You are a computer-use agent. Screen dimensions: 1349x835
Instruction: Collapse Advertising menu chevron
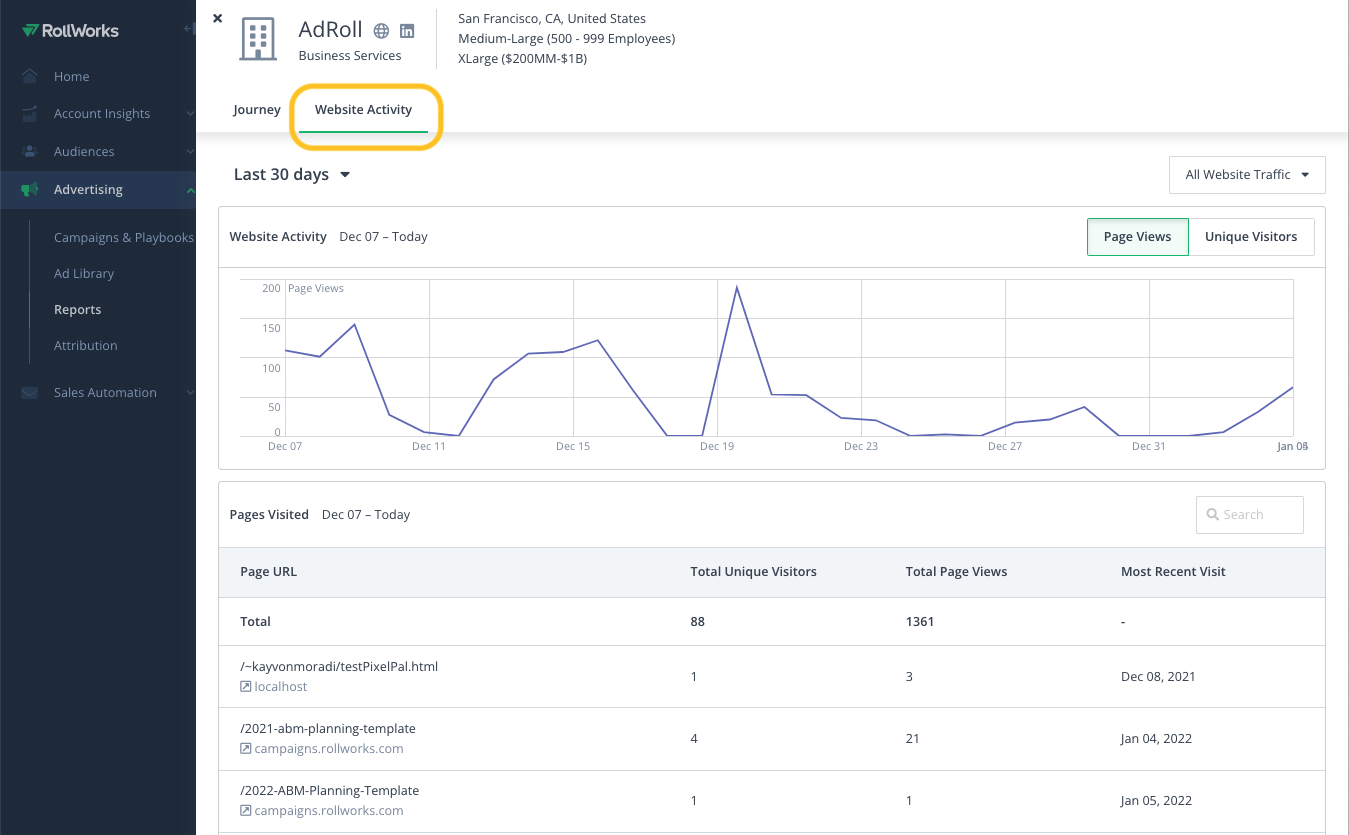(x=190, y=189)
